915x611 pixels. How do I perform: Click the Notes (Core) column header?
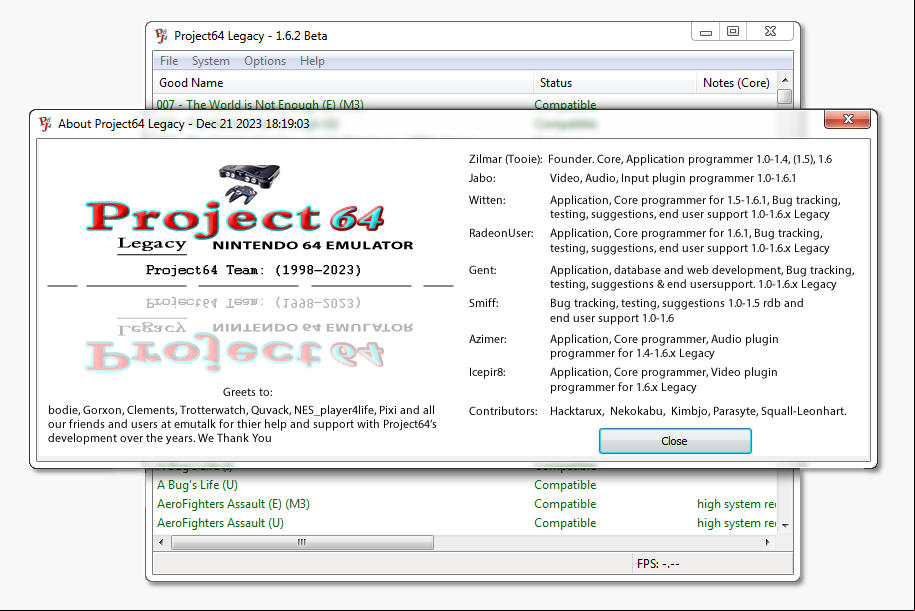[x=736, y=83]
